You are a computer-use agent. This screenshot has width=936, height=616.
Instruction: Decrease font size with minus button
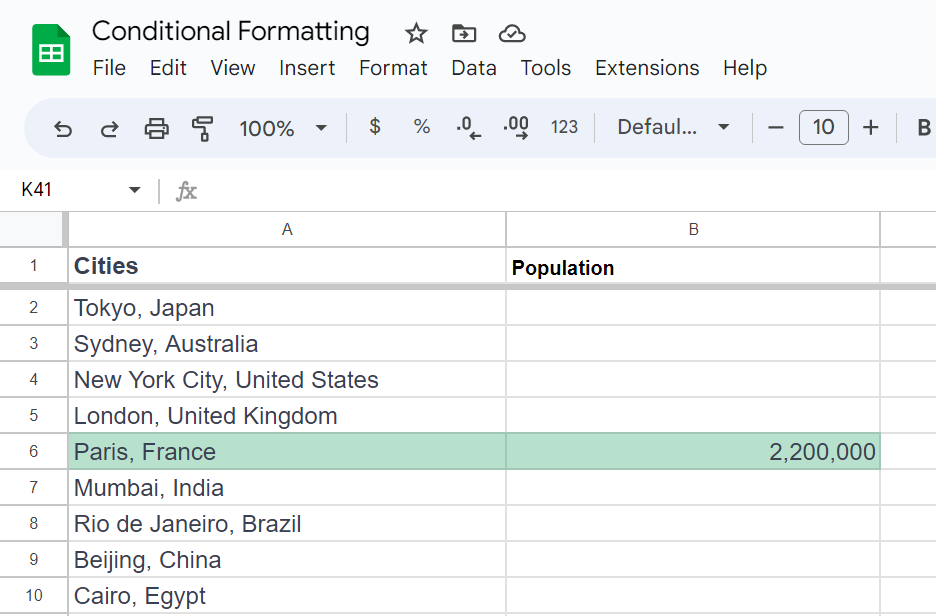(776, 127)
